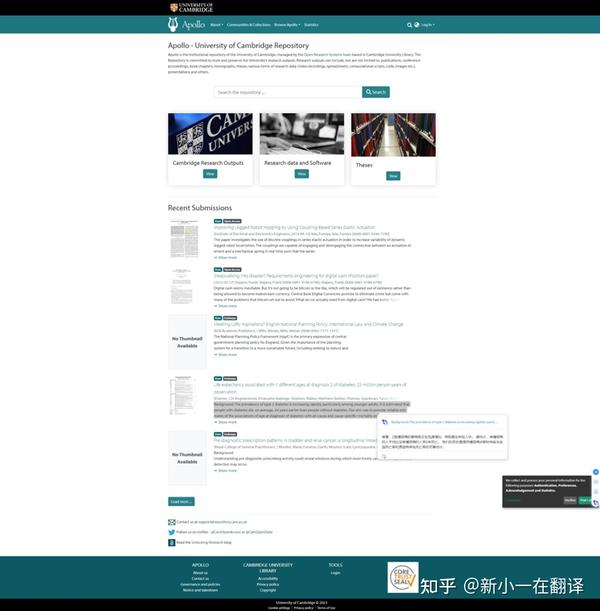The height and width of the screenshot is (611, 600).
Task: View Research data and Software collection
Action: [302, 174]
